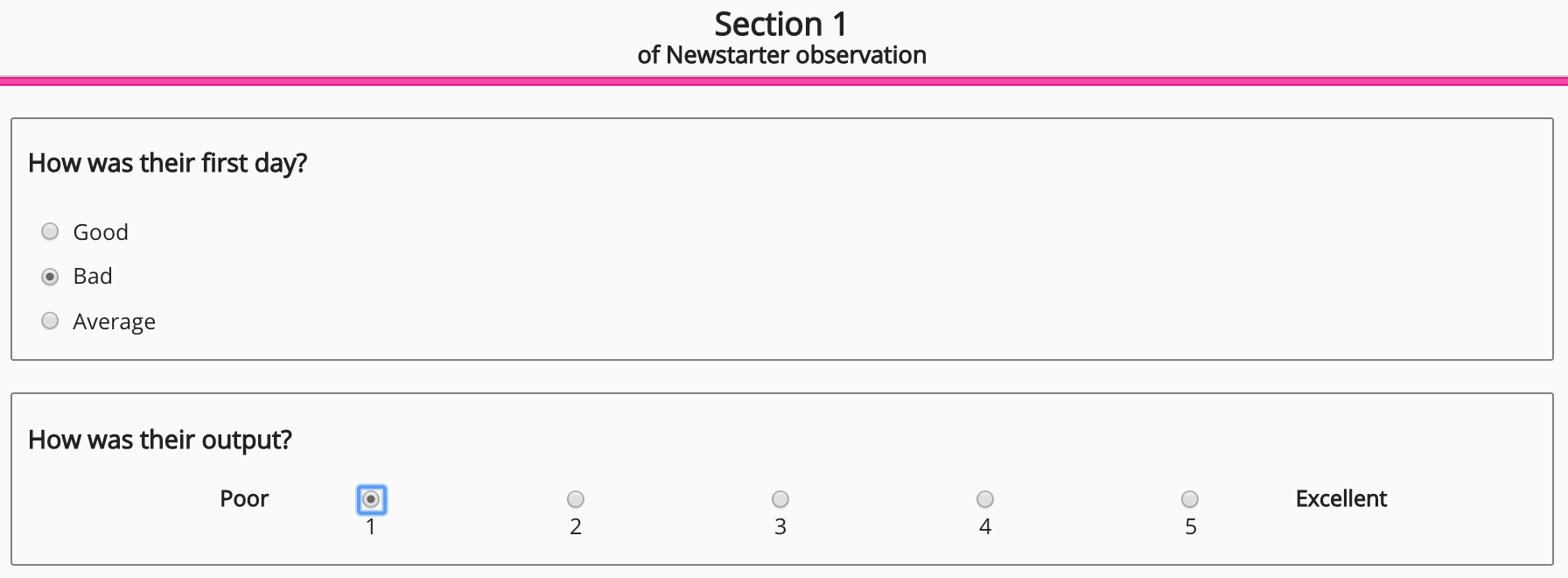1568x578 pixels.
Task: Select rating 5 on the output scale
Action: coord(1189,499)
